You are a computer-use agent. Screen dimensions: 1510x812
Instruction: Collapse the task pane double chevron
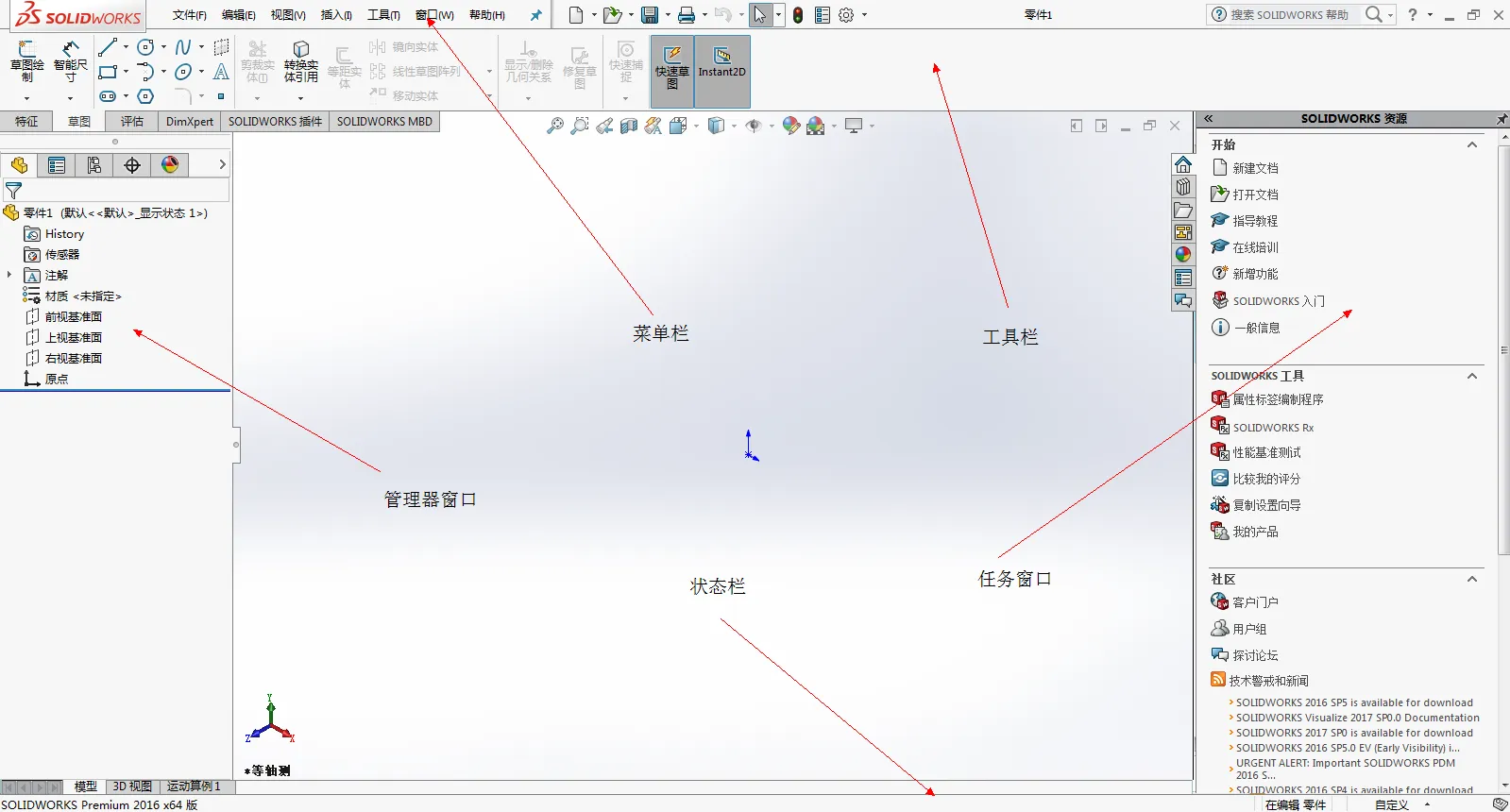pos(1208,119)
